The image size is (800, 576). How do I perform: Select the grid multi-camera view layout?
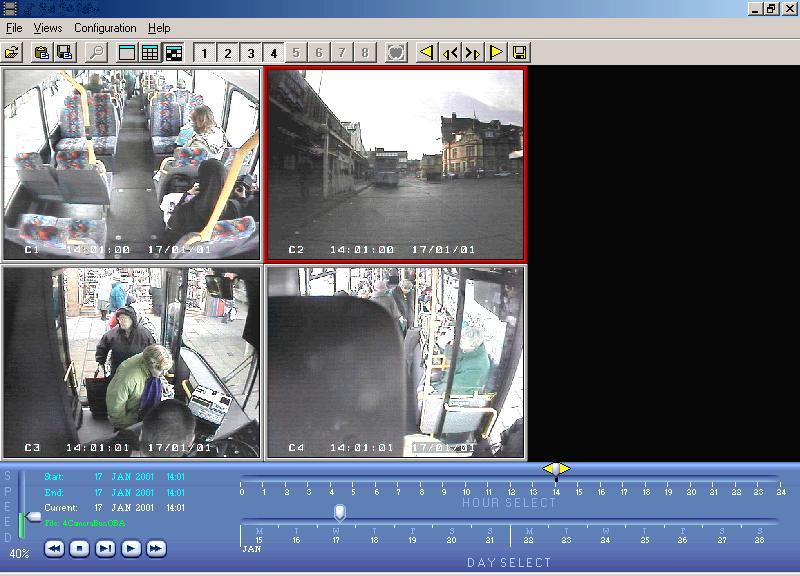pyautogui.click(x=149, y=52)
